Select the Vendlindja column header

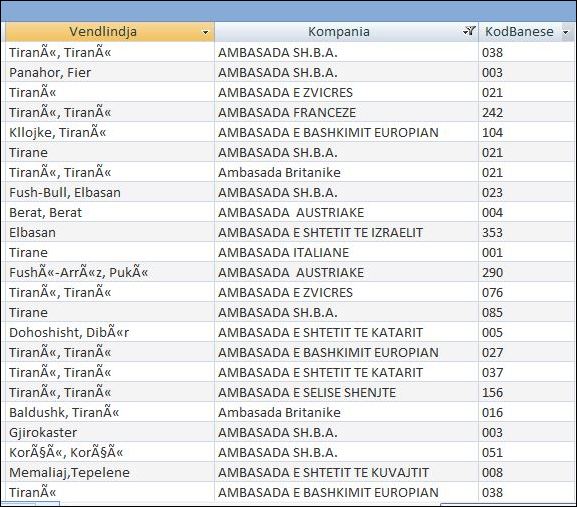coord(110,32)
